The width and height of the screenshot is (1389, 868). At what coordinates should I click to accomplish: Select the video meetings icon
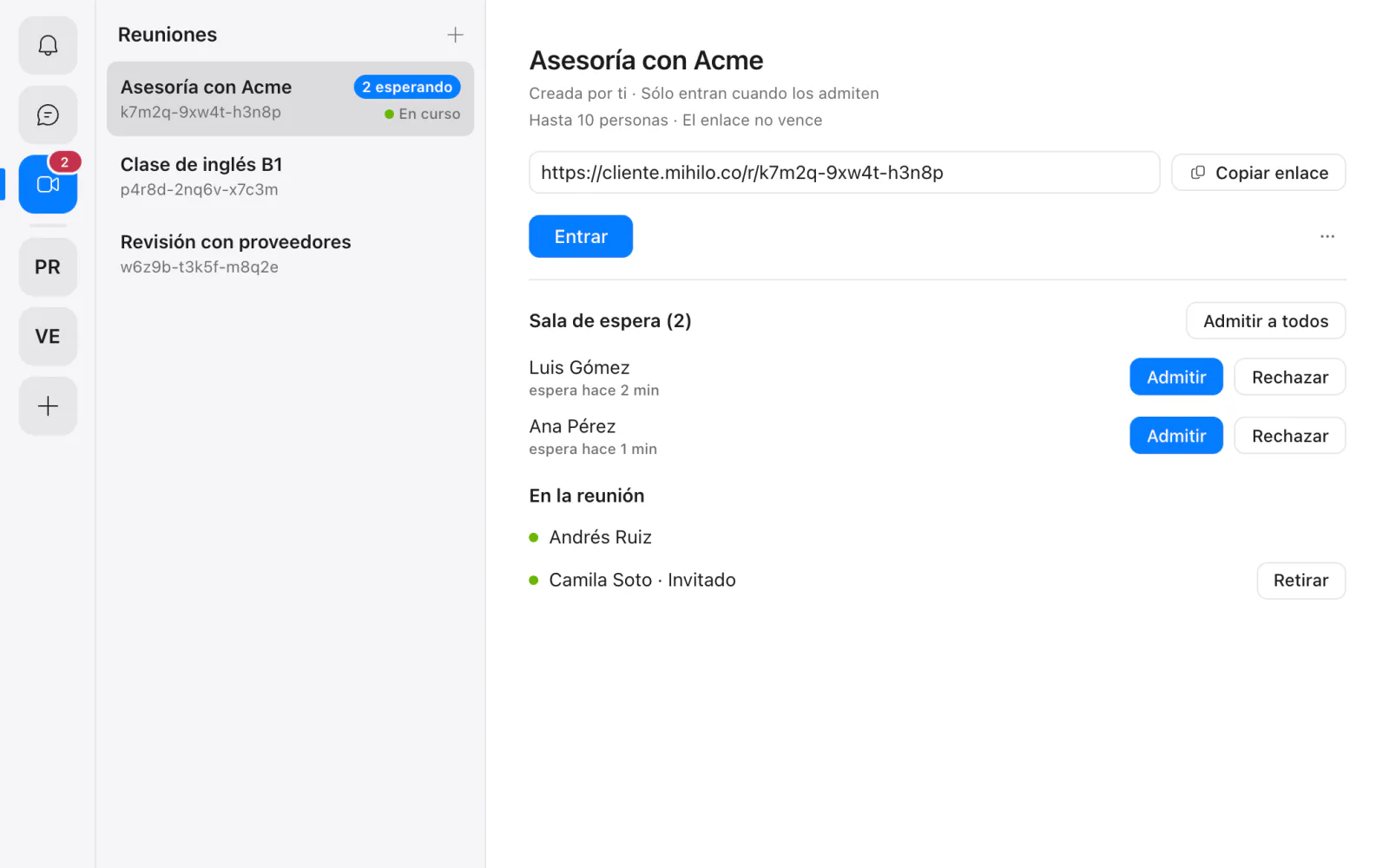[48, 184]
